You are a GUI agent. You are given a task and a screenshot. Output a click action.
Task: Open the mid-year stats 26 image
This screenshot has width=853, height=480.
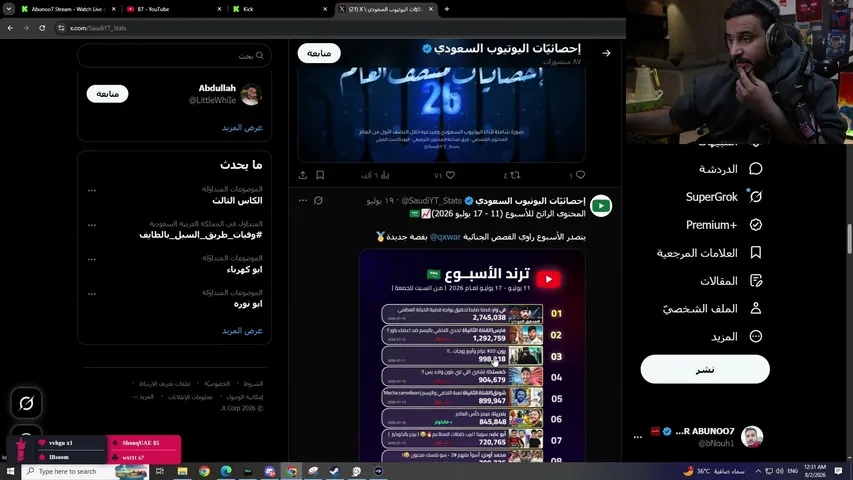(441, 114)
